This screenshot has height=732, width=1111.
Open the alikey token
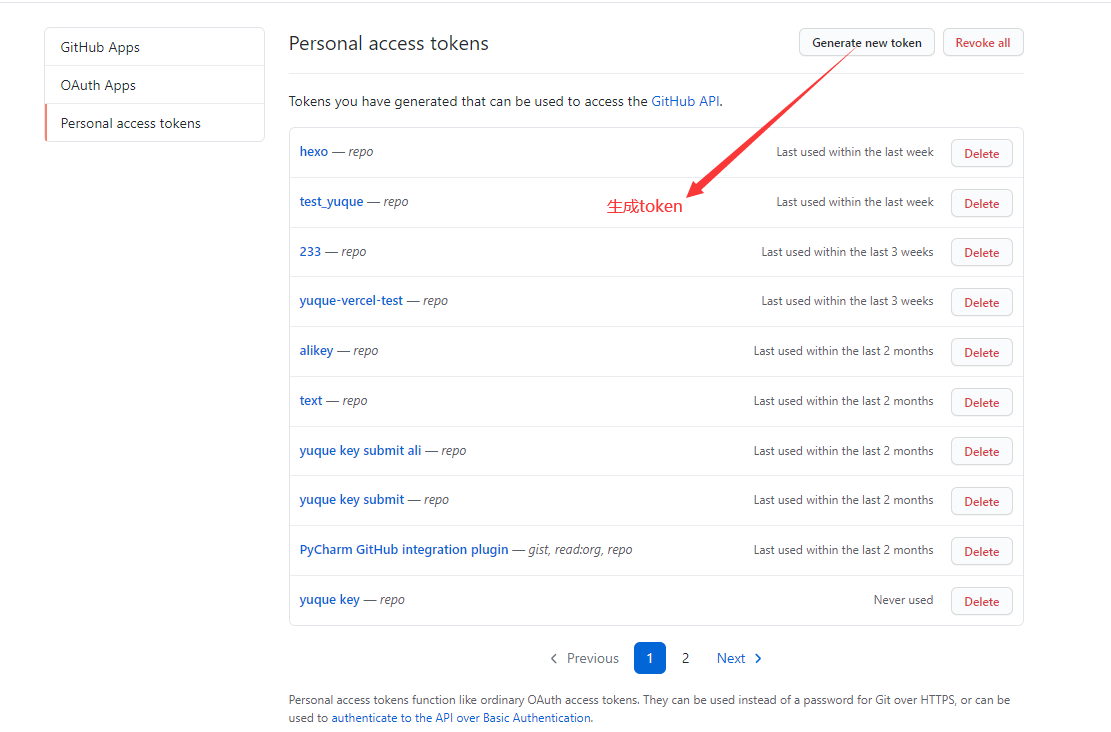316,351
